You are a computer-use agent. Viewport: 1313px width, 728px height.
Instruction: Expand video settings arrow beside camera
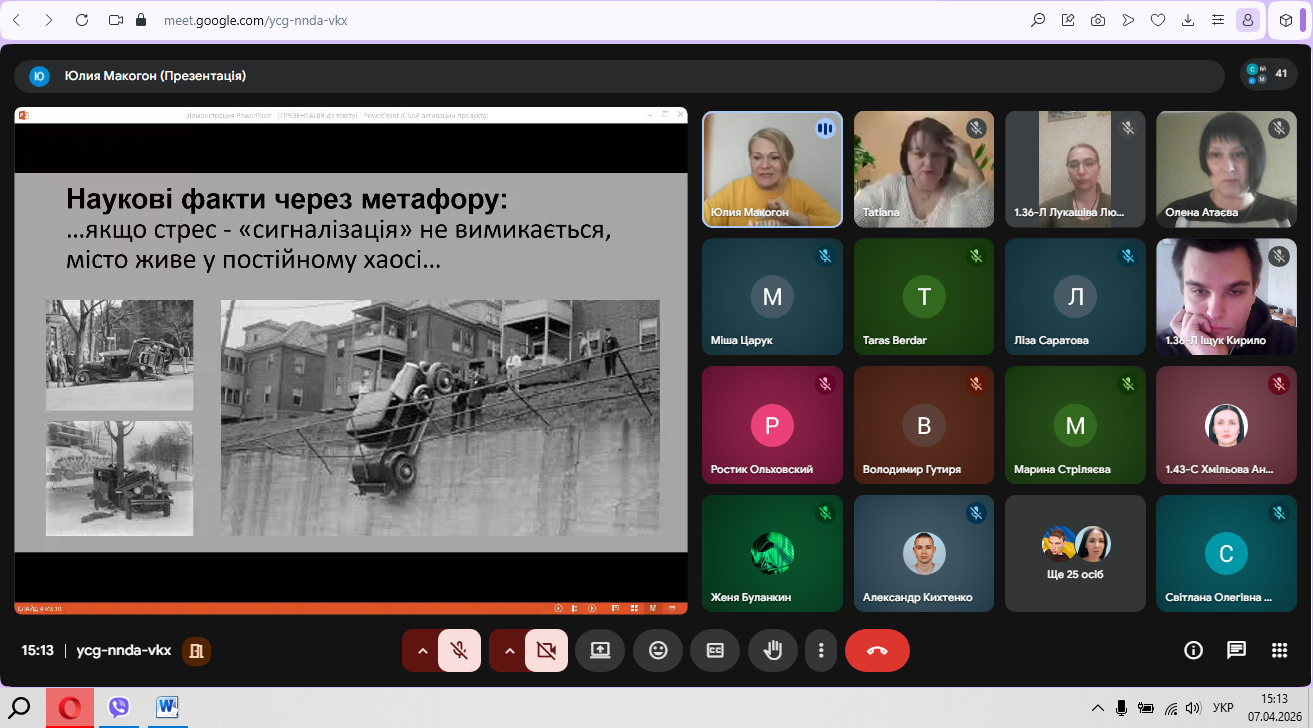click(509, 650)
